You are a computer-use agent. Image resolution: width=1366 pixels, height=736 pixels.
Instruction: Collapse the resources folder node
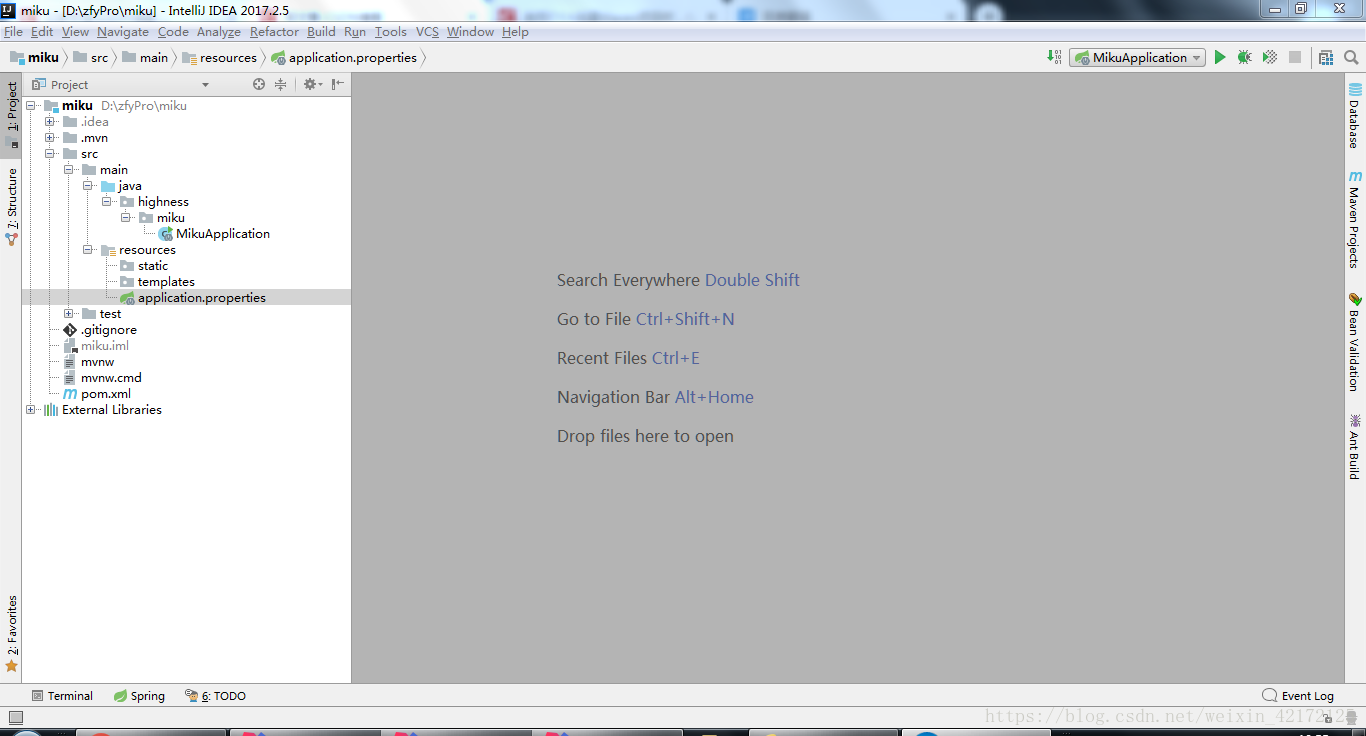(88, 250)
